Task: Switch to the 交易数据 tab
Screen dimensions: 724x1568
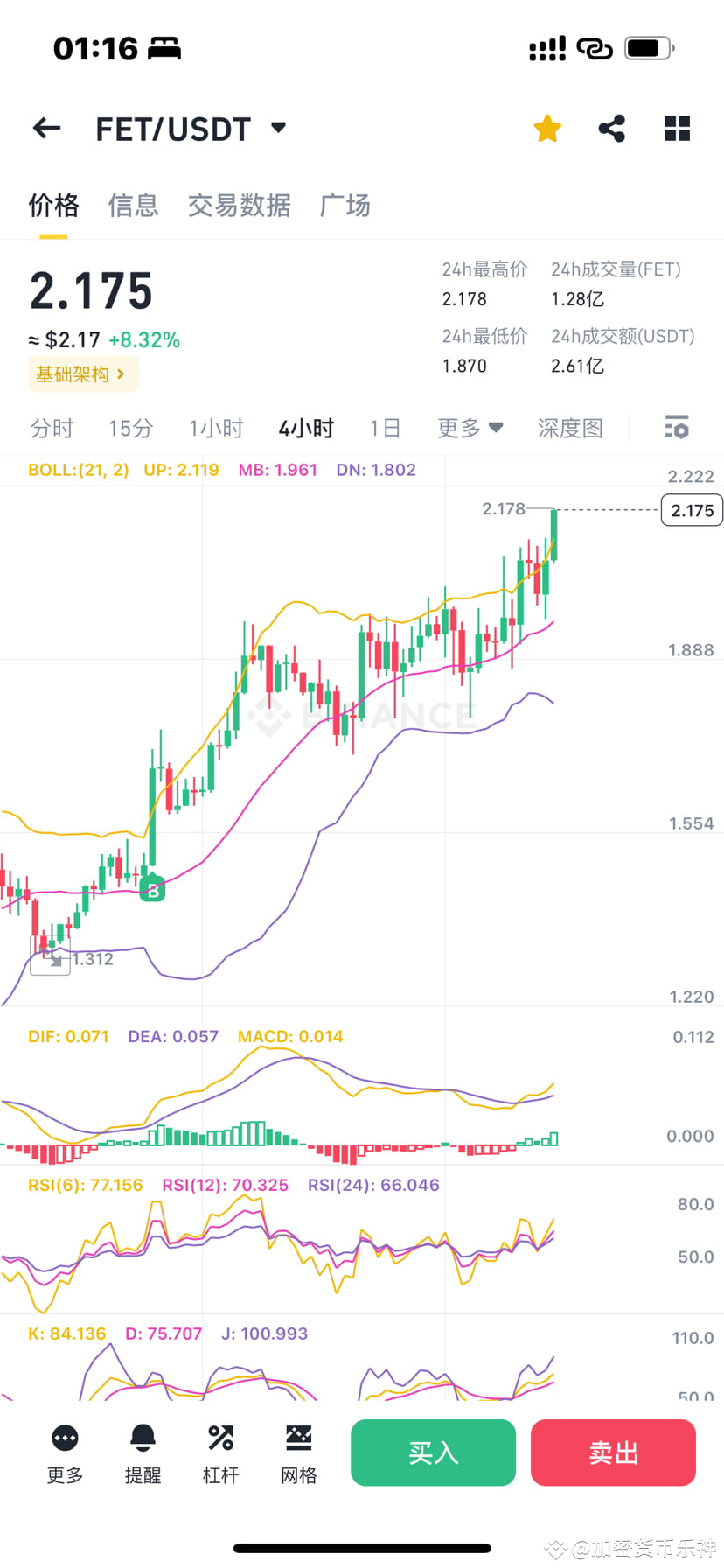Action: [239, 205]
